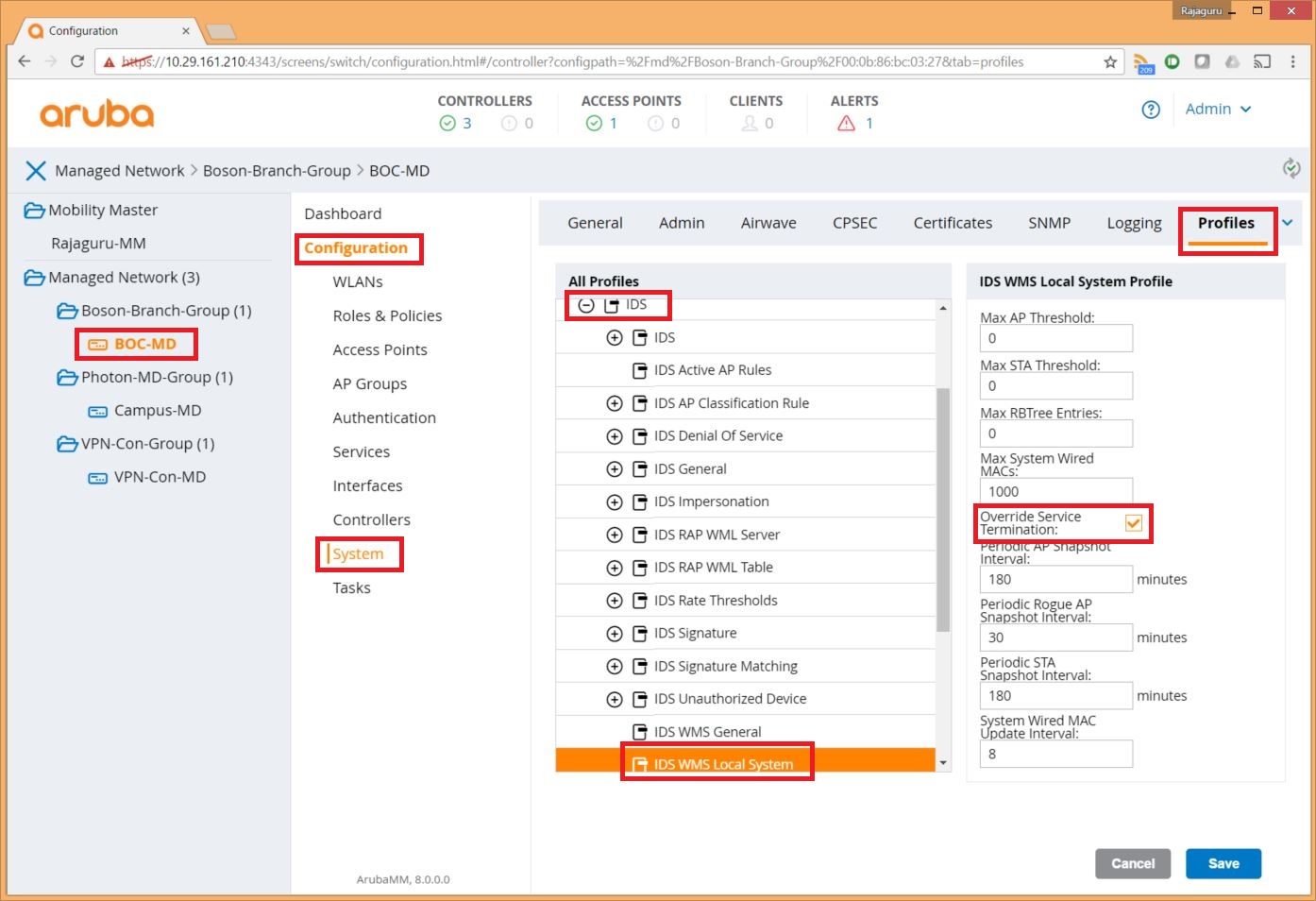
Task: Bookmark the page with the star icon
Action: point(1110,62)
